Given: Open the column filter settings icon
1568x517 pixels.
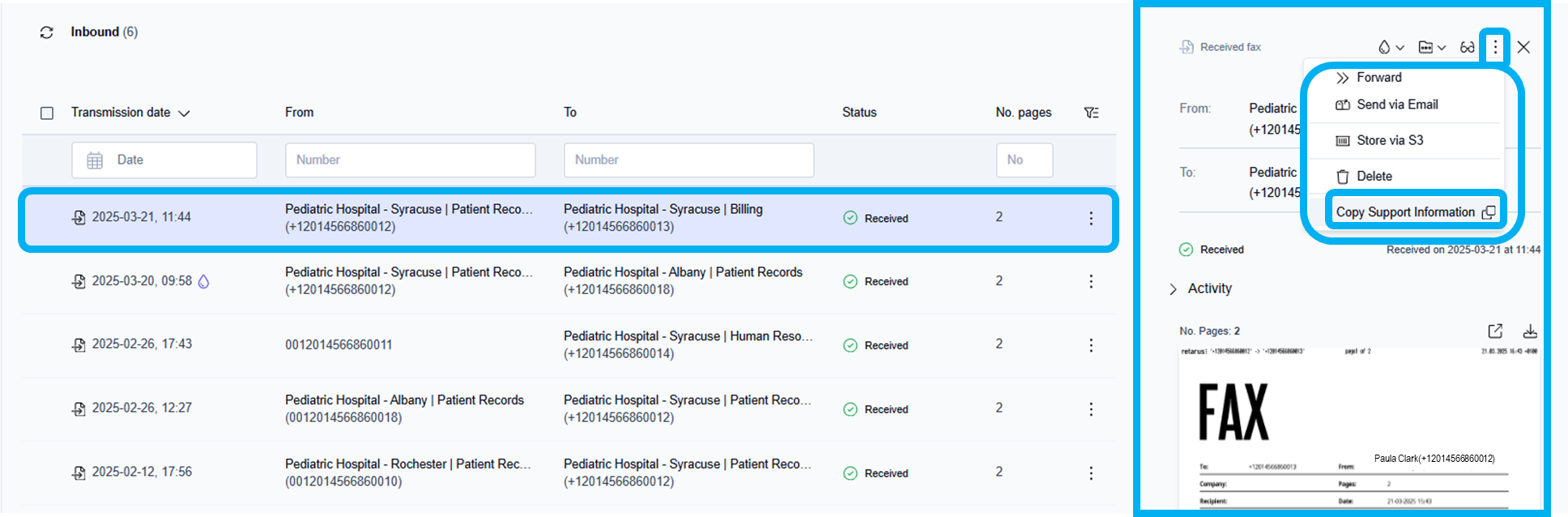Looking at the screenshot, I should [x=1091, y=113].
